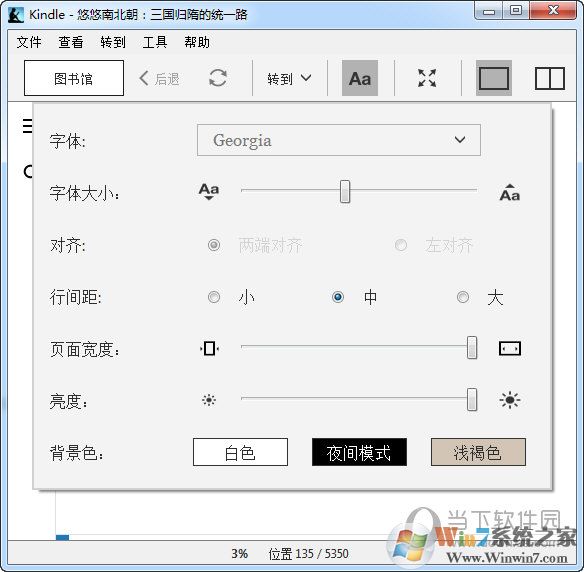Open the 转到 toolbar dropdown
The image size is (584, 572).
tap(289, 79)
